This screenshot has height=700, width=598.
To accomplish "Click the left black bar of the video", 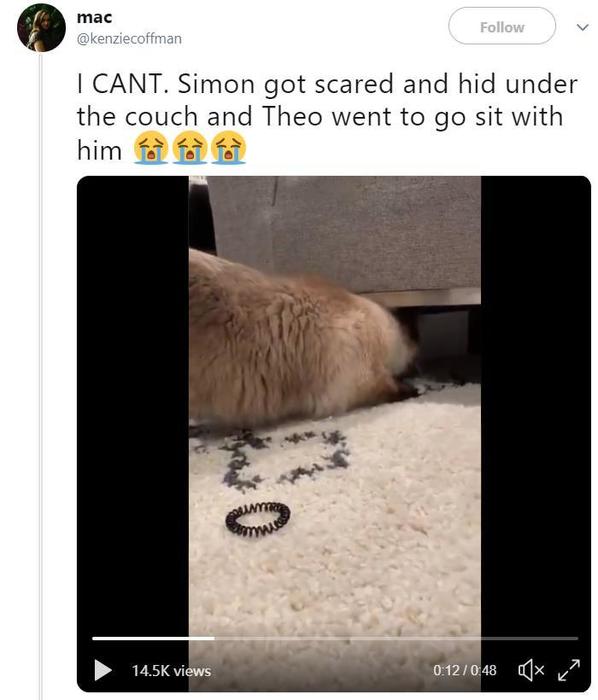I will tap(133, 402).
